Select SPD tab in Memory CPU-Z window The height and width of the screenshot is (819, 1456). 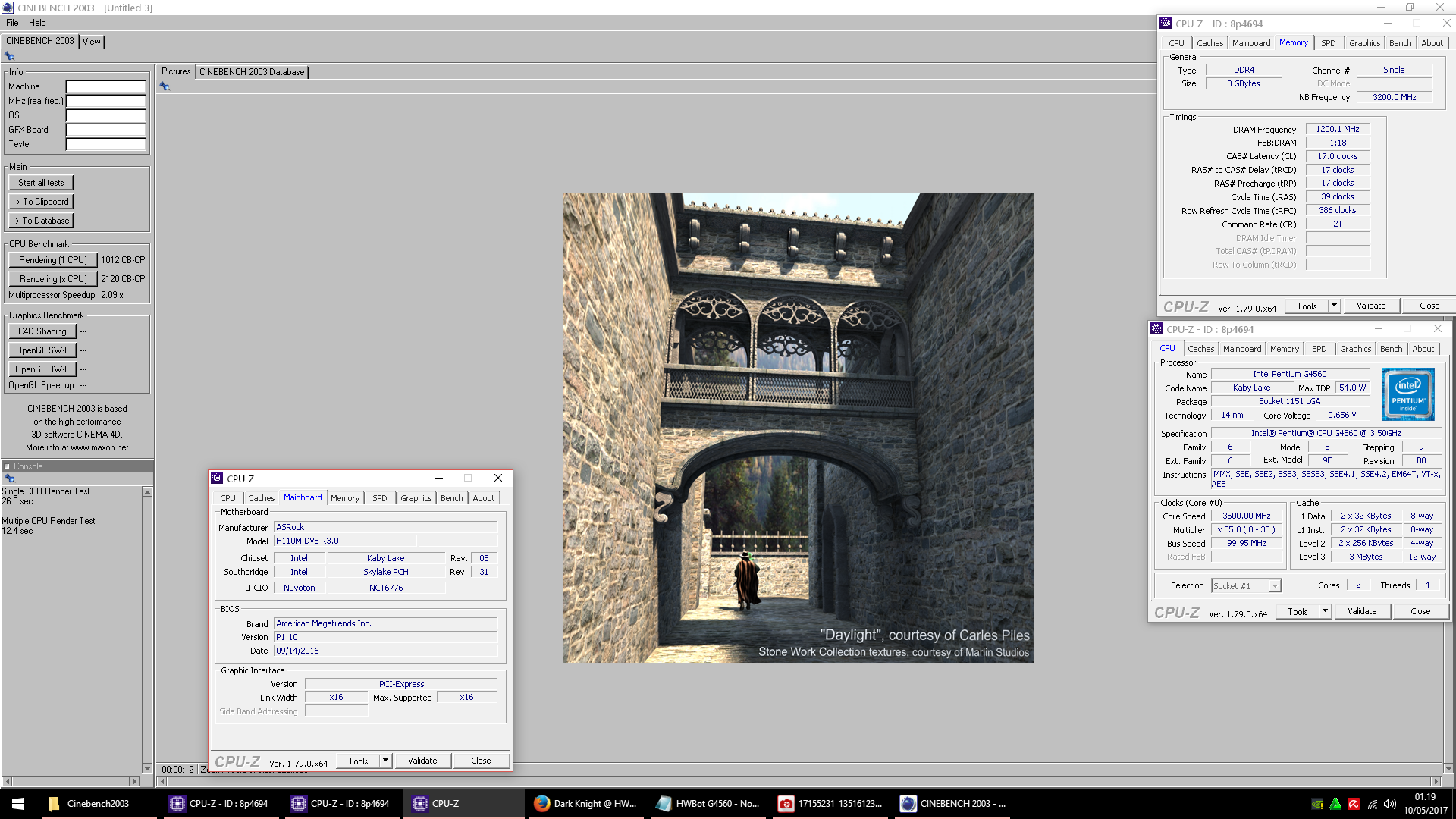pos(1328,43)
